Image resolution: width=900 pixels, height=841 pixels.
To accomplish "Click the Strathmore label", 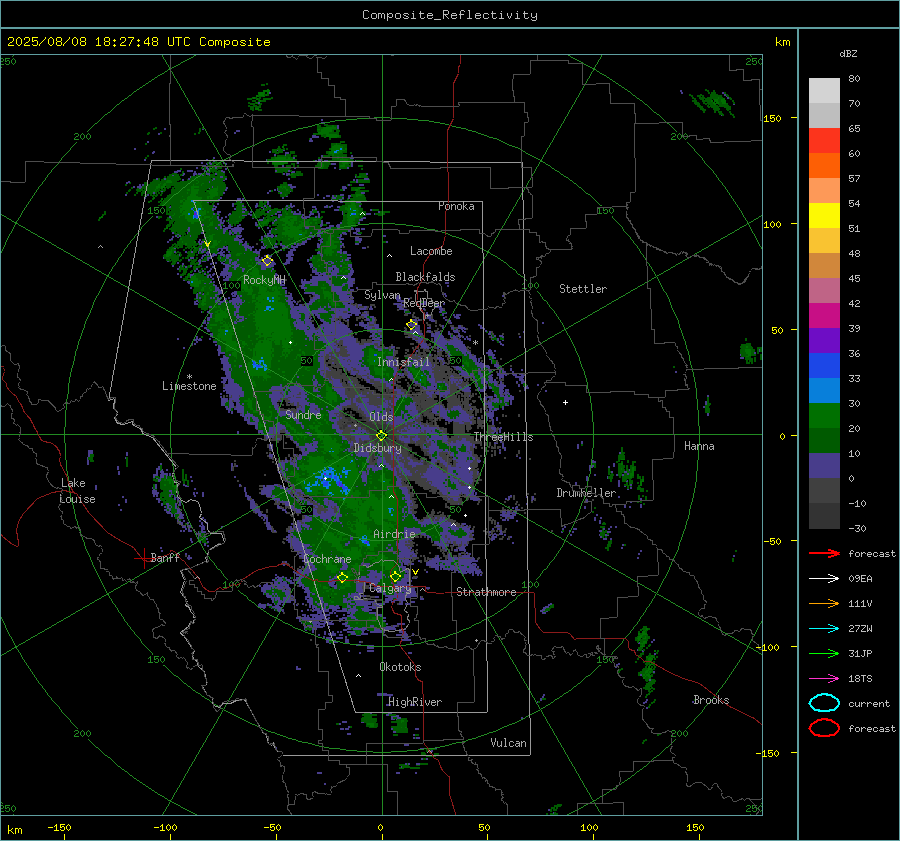I will (x=486, y=592).
